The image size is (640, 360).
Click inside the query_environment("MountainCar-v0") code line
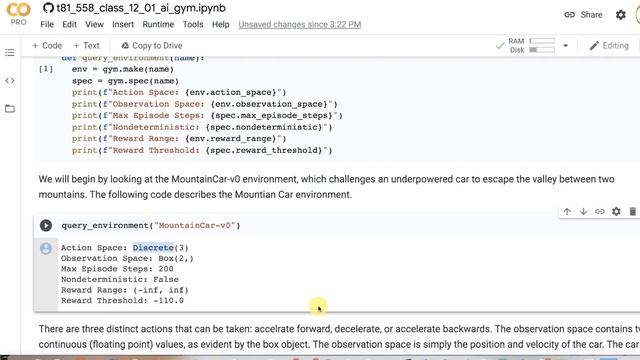tap(151, 225)
